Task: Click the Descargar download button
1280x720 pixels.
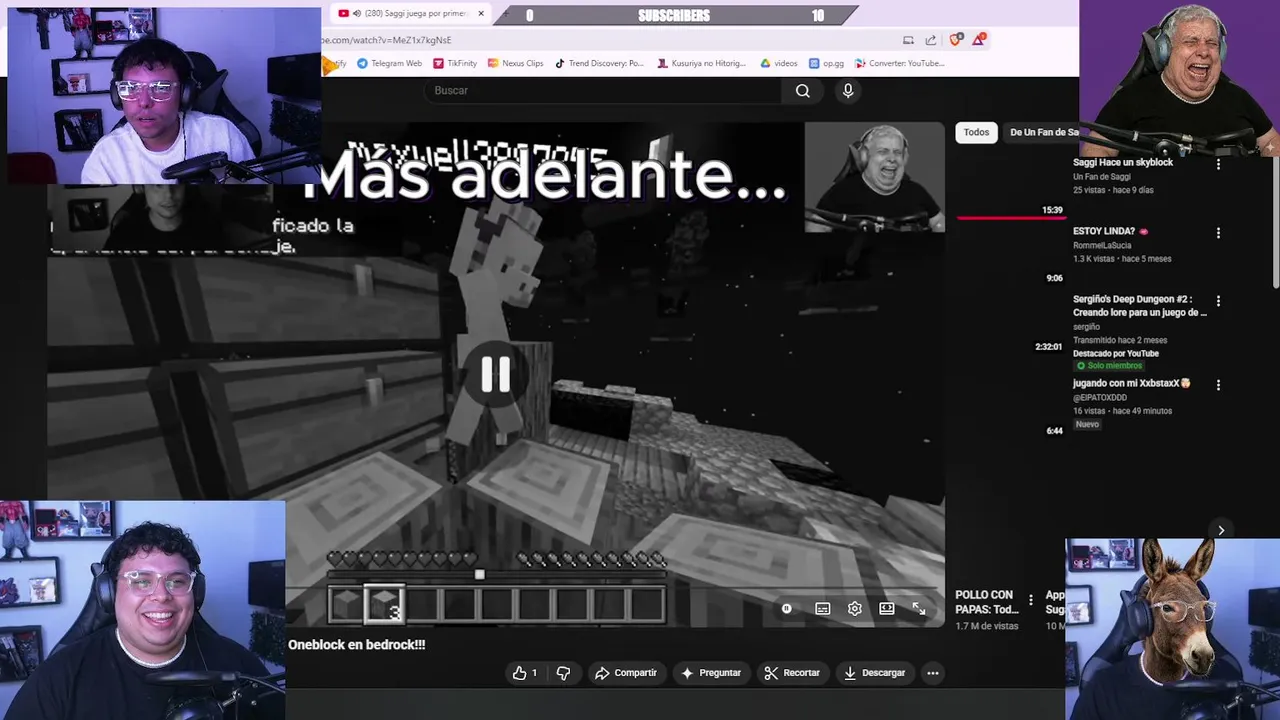Action: click(x=875, y=673)
